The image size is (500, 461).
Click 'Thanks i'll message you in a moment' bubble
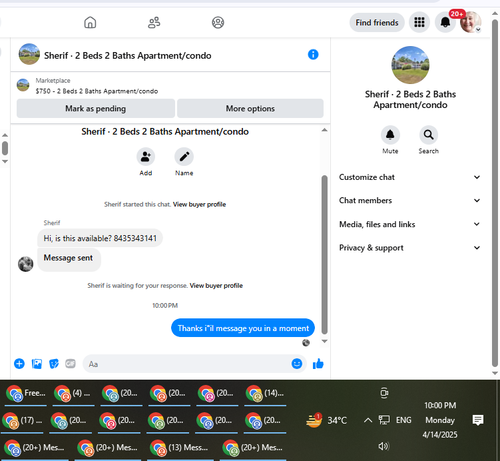pos(243,328)
